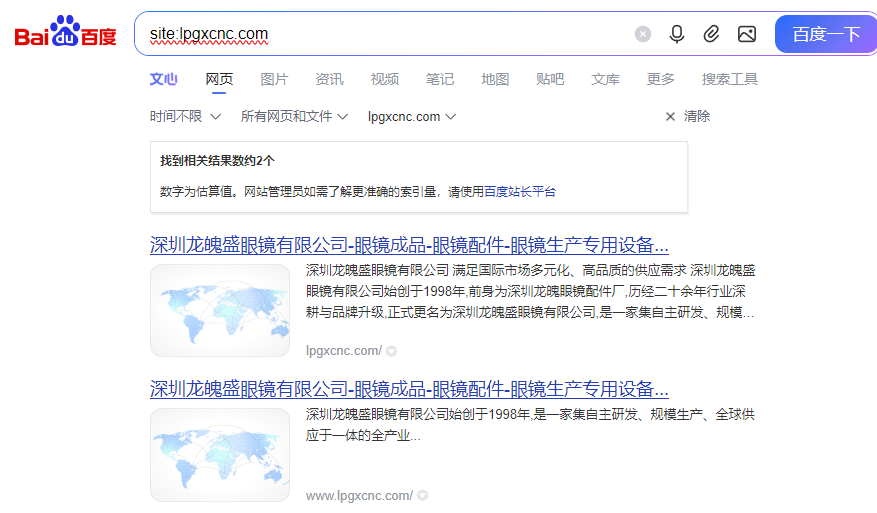Click the 百度一下 search button

click(826, 34)
